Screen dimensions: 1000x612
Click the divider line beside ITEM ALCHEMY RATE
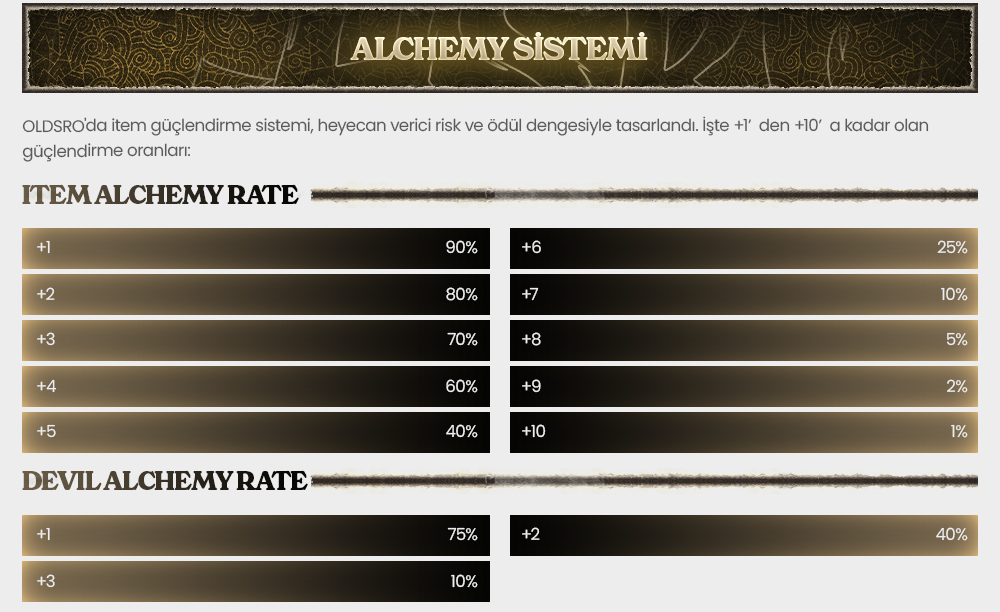pos(644,195)
